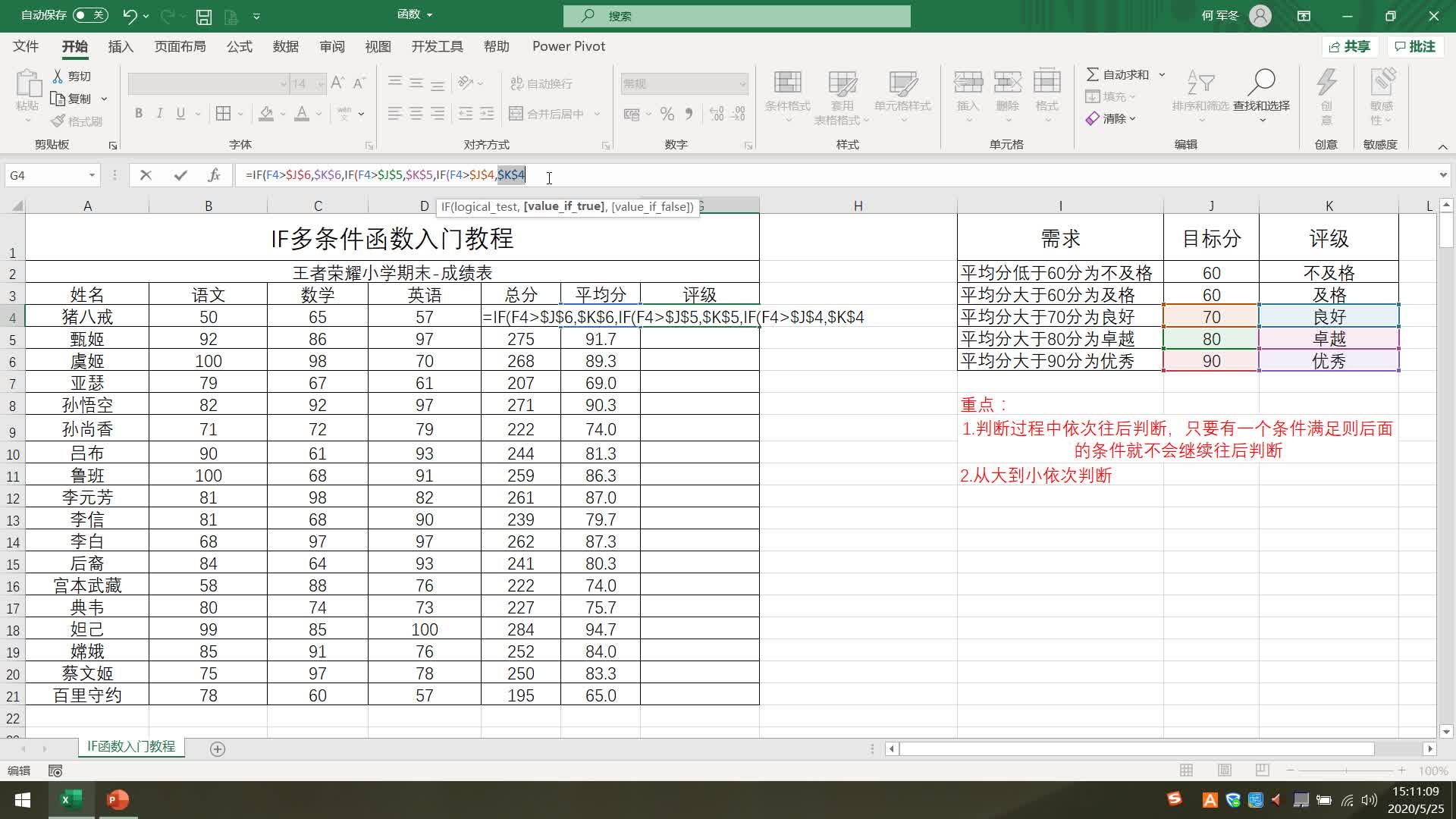Open the Windows Start menu
The width and height of the screenshot is (1456, 819).
[x=23, y=800]
